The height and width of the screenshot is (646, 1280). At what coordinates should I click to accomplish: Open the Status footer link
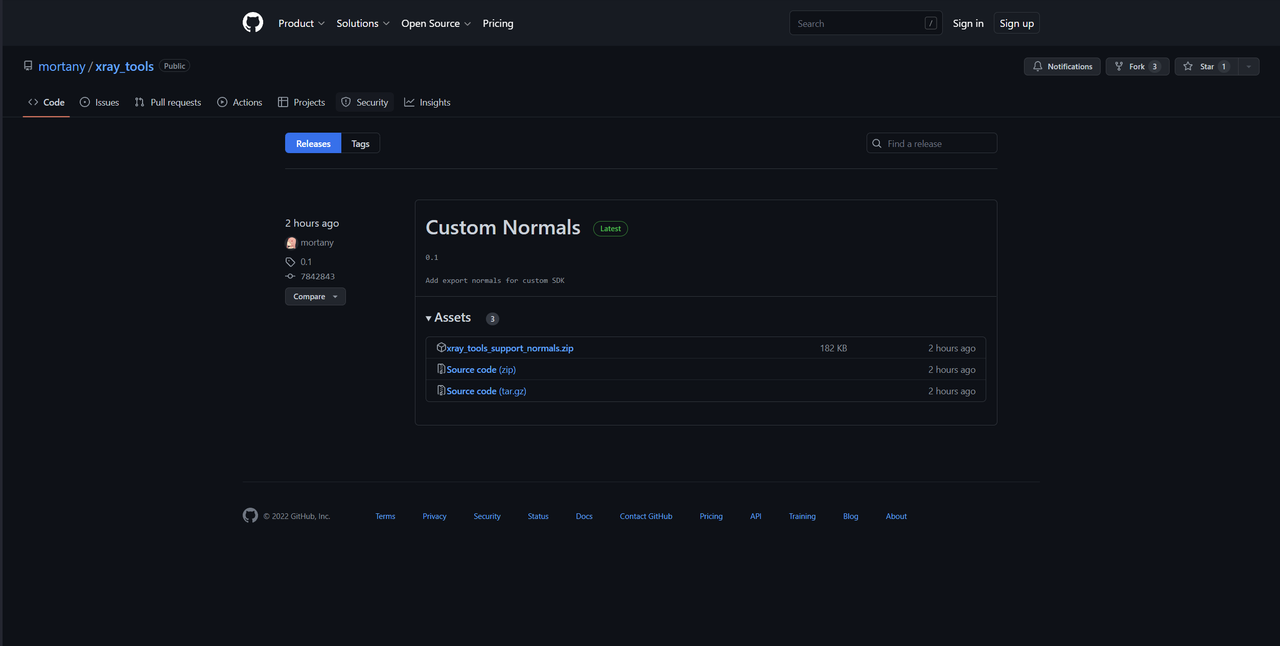[538, 516]
